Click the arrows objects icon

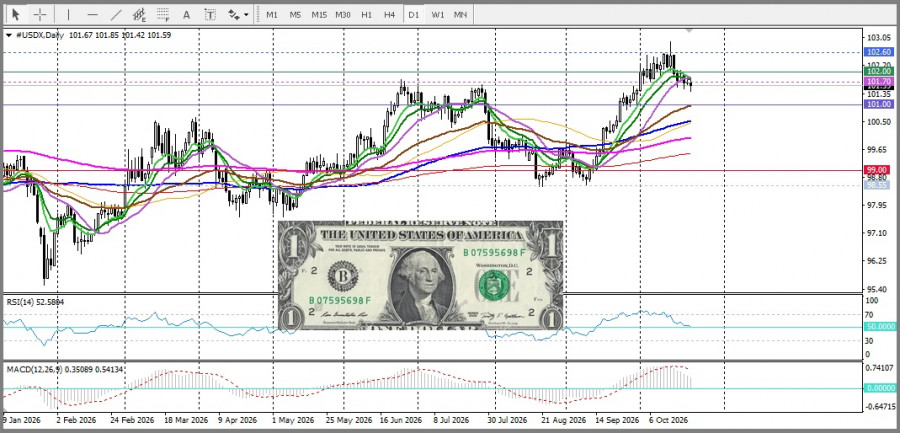point(234,15)
